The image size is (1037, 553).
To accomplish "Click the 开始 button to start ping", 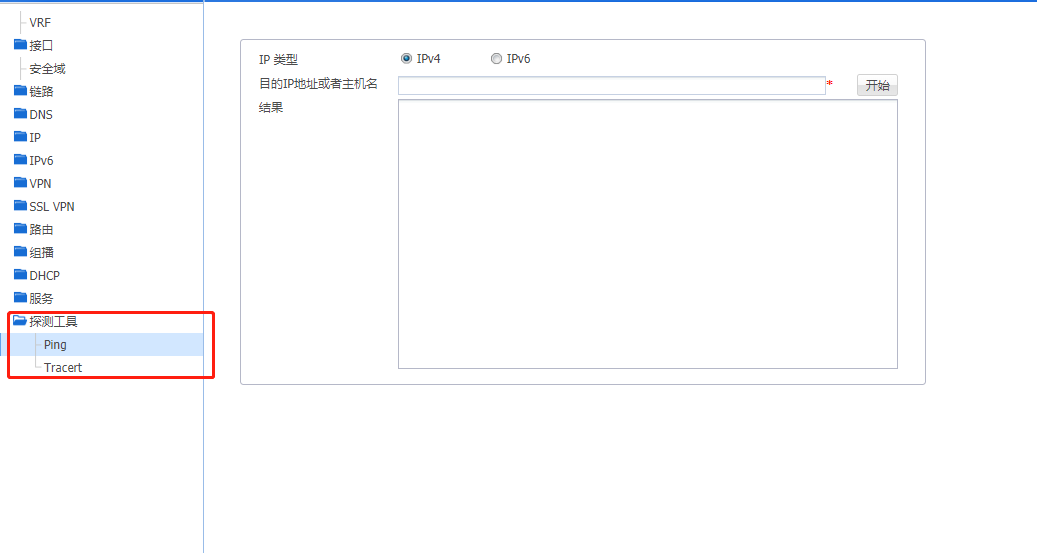I will click(877, 85).
